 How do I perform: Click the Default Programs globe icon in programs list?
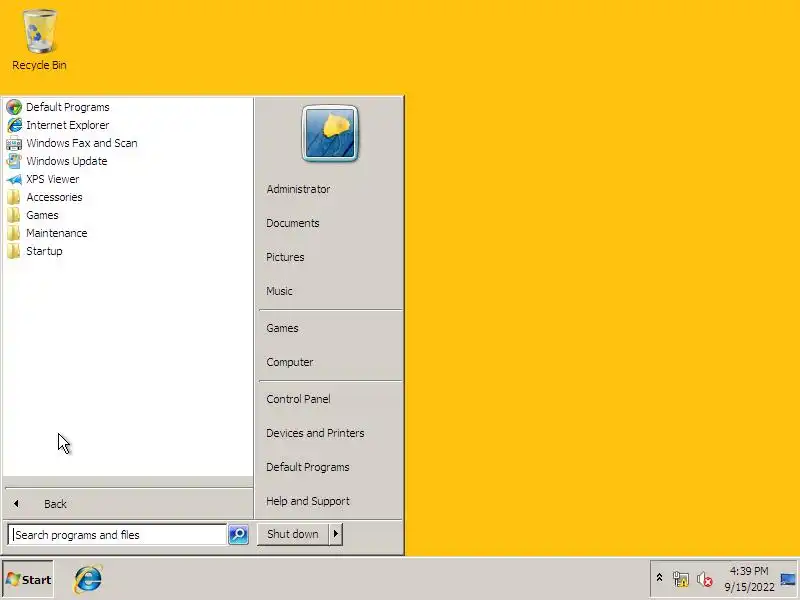[14, 107]
